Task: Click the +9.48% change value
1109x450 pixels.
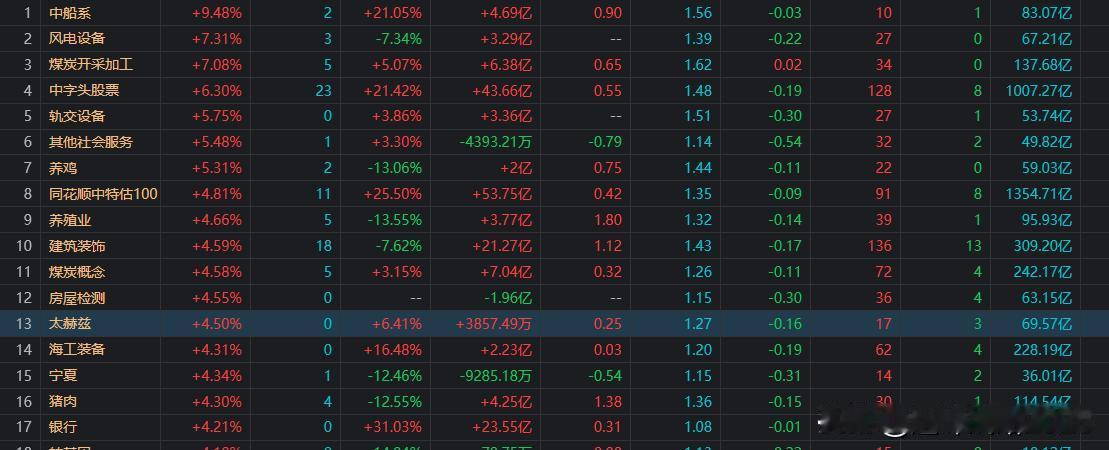Action: coord(216,12)
